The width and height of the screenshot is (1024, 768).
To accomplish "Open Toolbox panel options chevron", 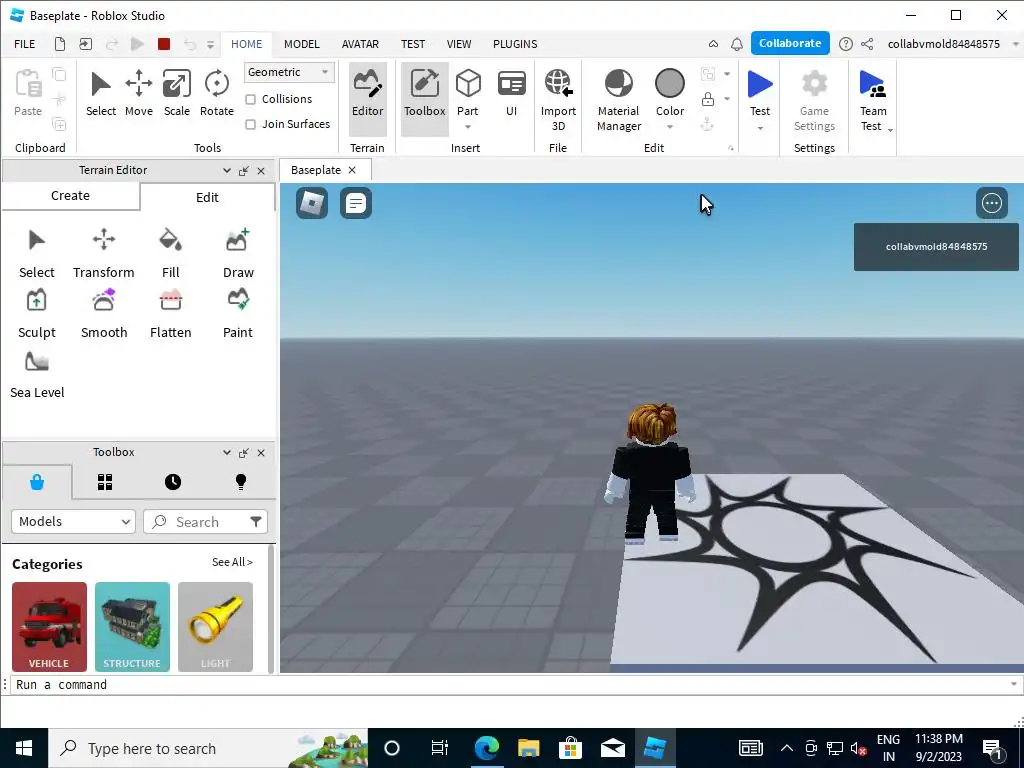I will (227, 453).
